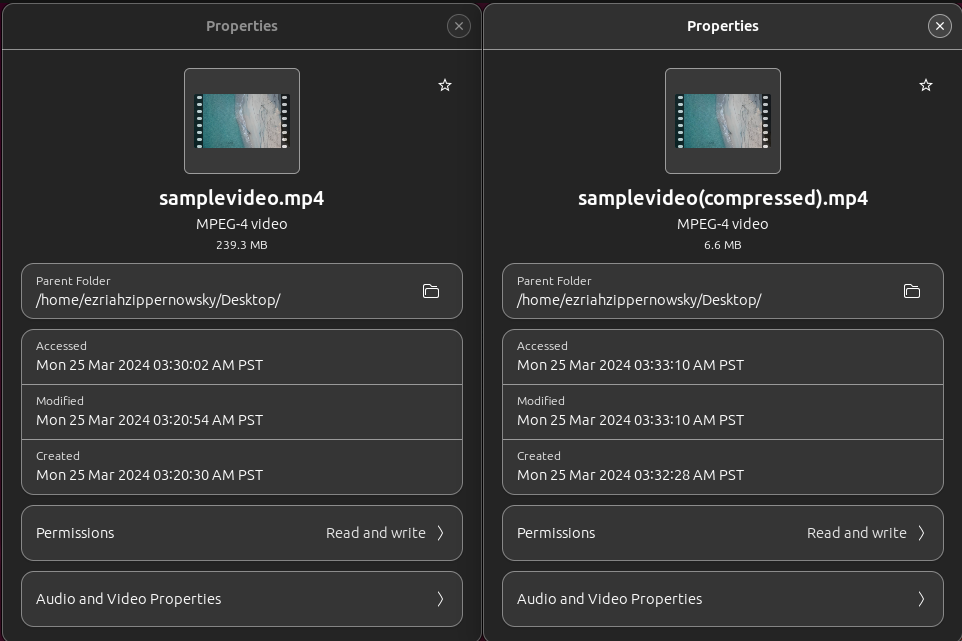Viewport: 962px width, 641px height.
Task: Click the Created date row for compressed video
Action: click(x=722, y=467)
